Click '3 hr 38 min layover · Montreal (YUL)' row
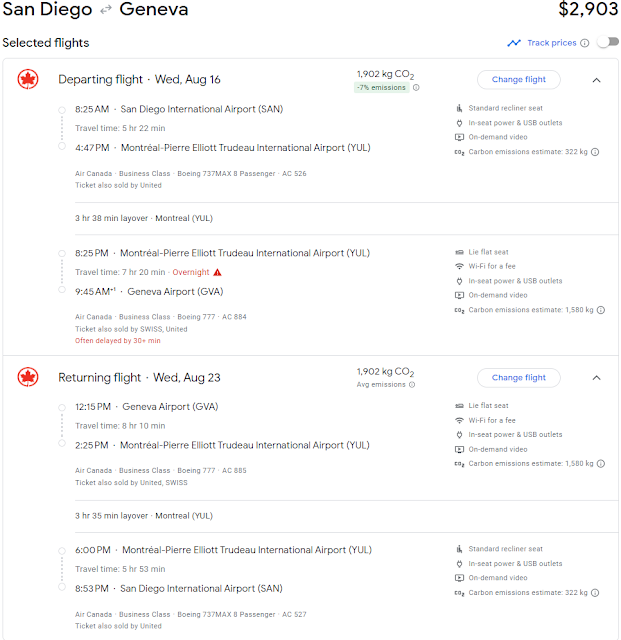Image resolution: width=621 pixels, height=640 pixels. (x=144, y=218)
